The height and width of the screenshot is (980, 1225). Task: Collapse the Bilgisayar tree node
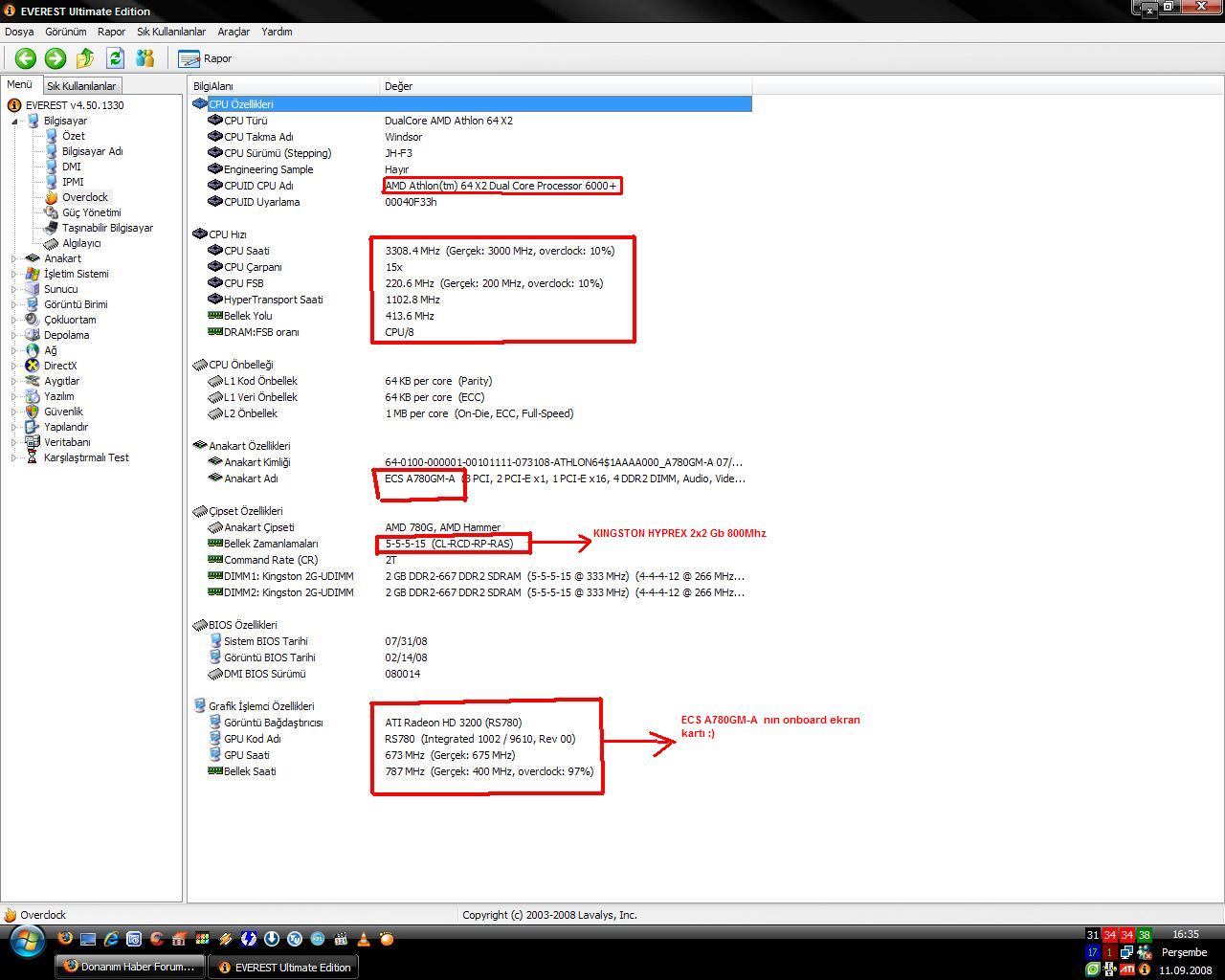pyautogui.click(x=14, y=121)
